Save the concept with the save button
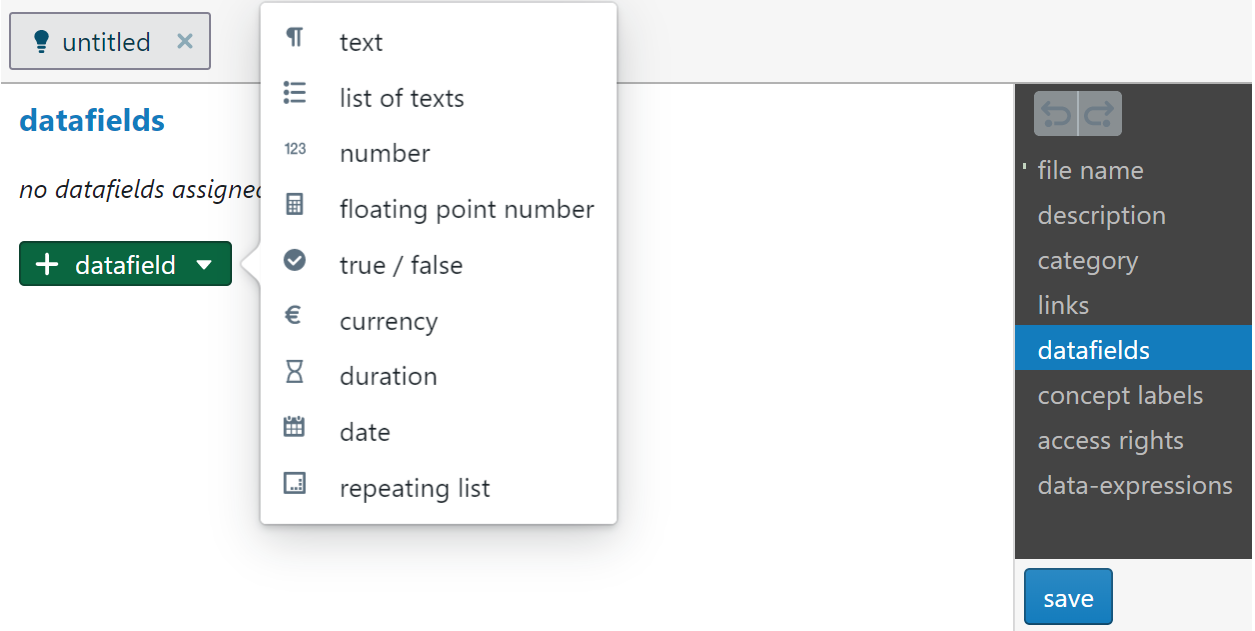 click(x=1068, y=598)
